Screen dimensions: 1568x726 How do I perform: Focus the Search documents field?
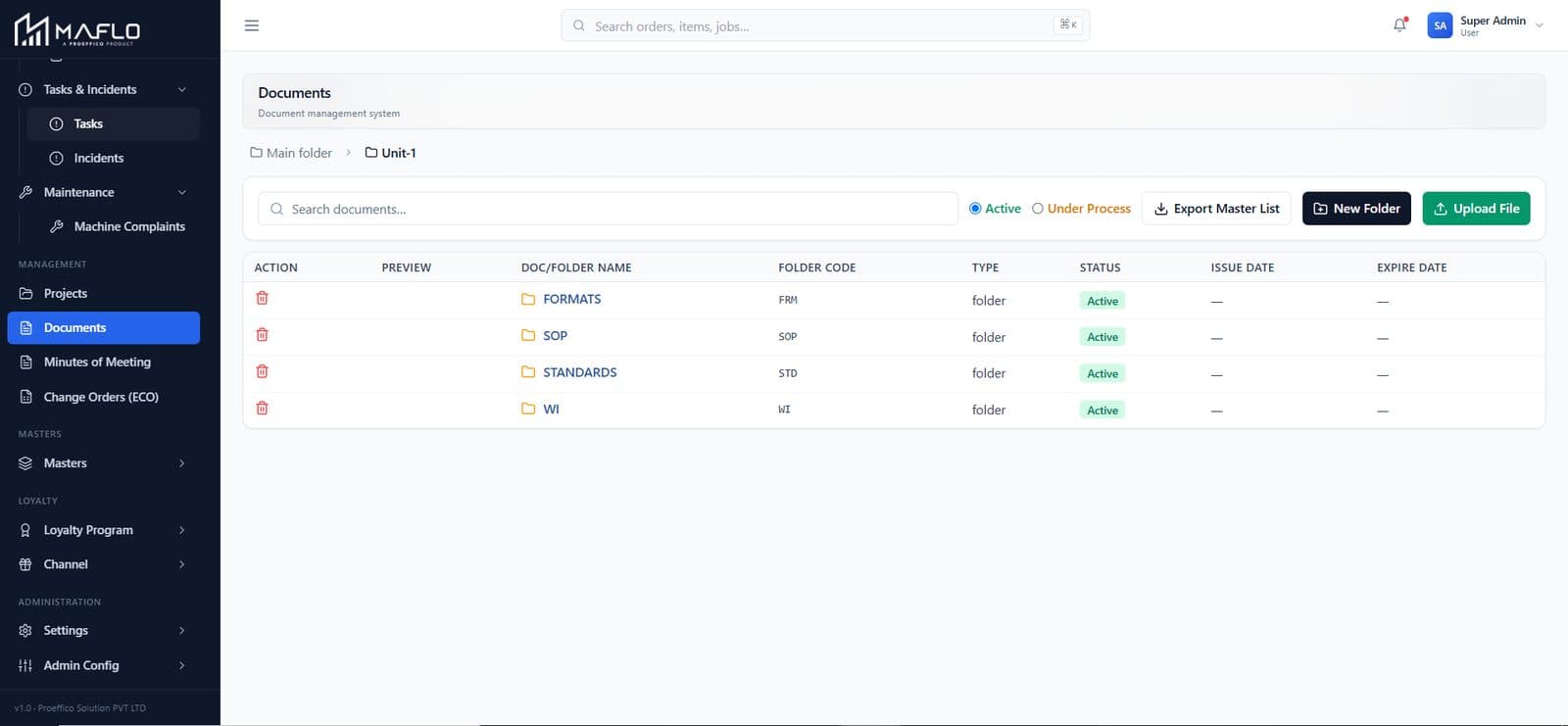click(x=608, y=209)
